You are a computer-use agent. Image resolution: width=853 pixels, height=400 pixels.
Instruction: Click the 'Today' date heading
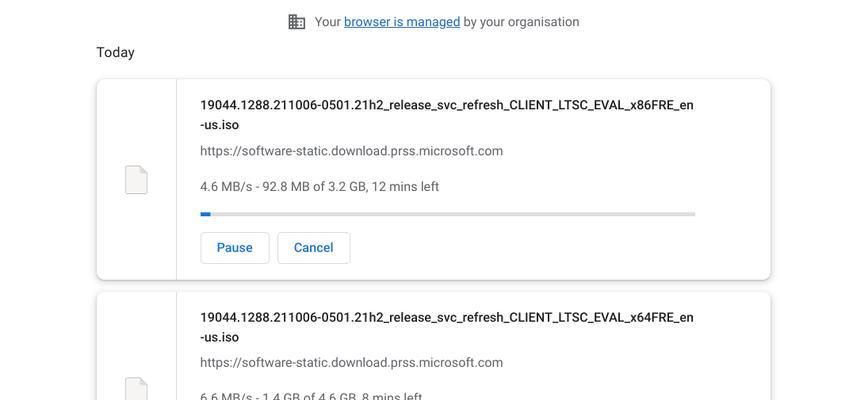coord(115,52)
